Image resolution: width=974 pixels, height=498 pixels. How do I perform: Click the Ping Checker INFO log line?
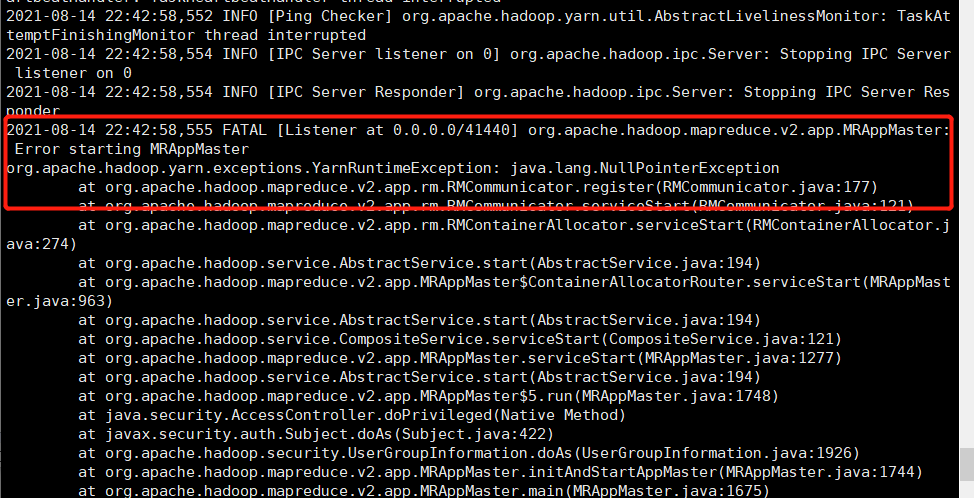click(x=478, y=25)
